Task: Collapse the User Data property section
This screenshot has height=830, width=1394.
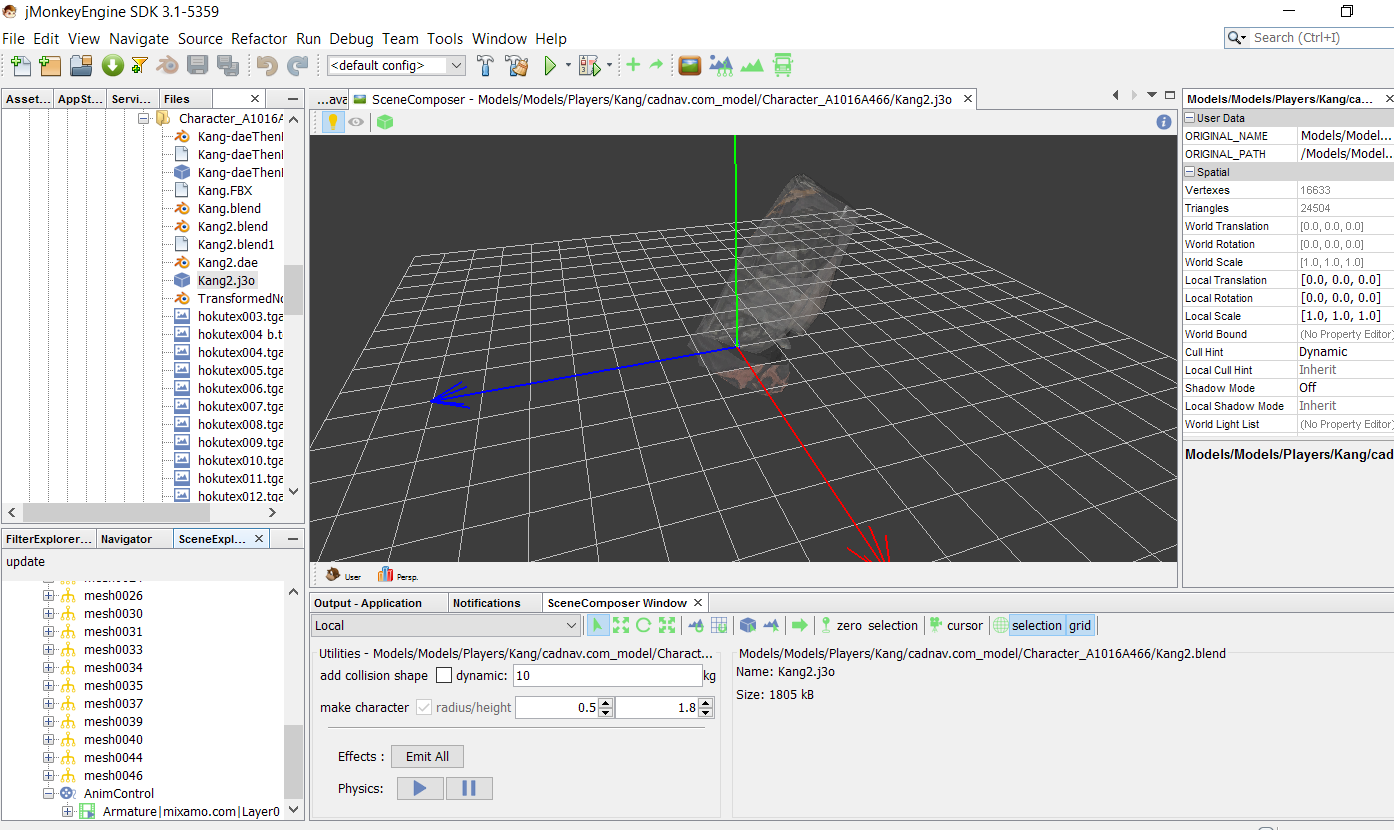Action: click(1190, 118)
